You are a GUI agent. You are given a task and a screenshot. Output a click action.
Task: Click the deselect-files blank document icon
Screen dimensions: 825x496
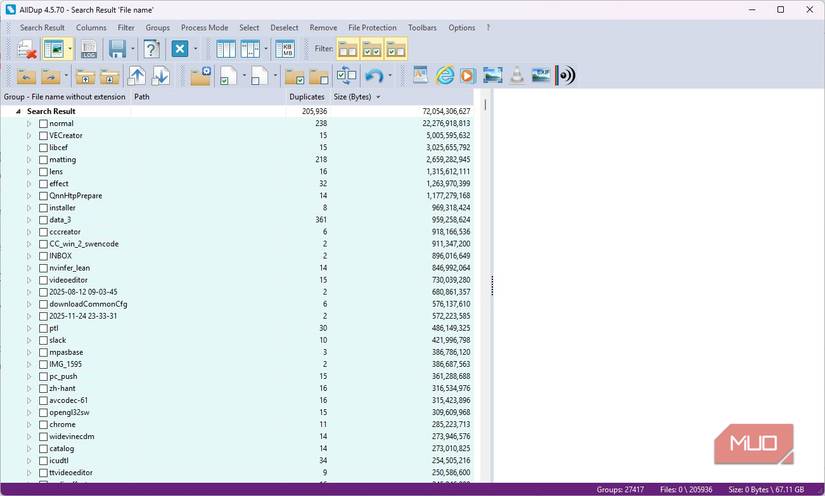pyautogui.click(x=259, y=76)
